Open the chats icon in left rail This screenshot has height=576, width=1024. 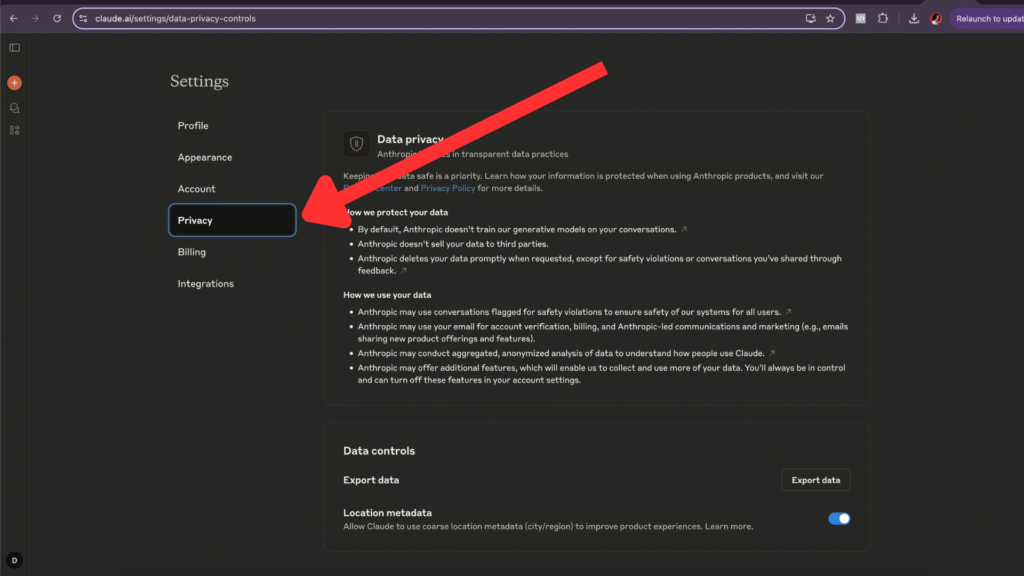tap(14, 108)
